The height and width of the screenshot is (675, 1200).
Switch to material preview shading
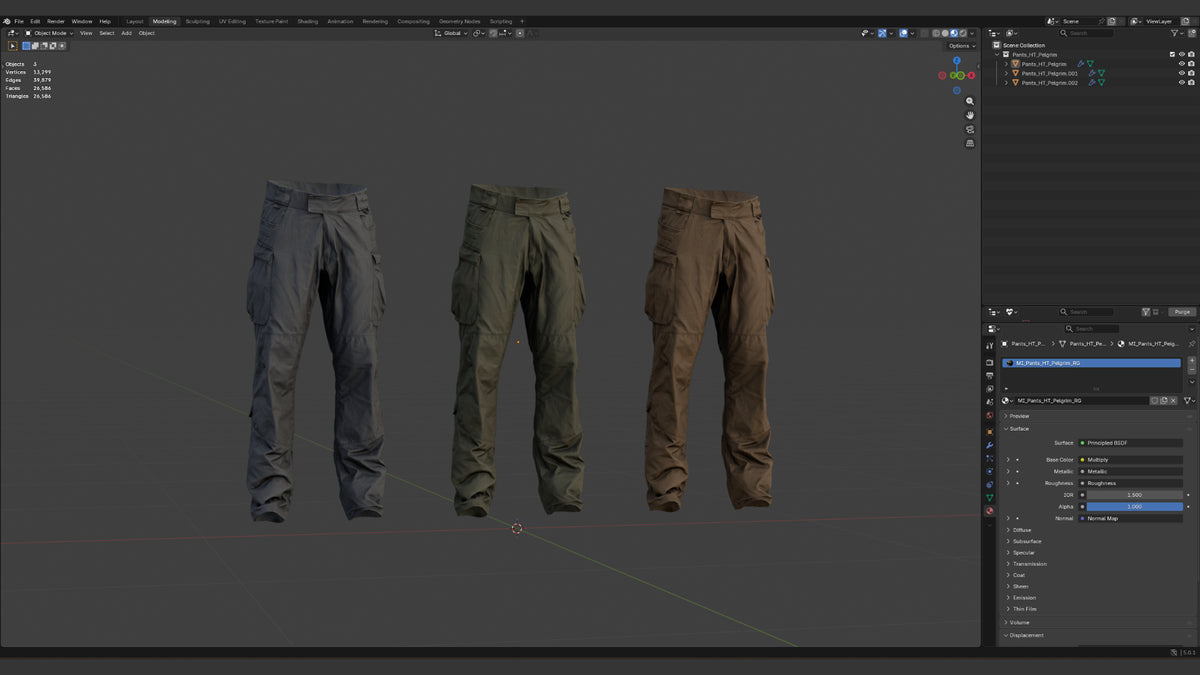pos(954,33)
